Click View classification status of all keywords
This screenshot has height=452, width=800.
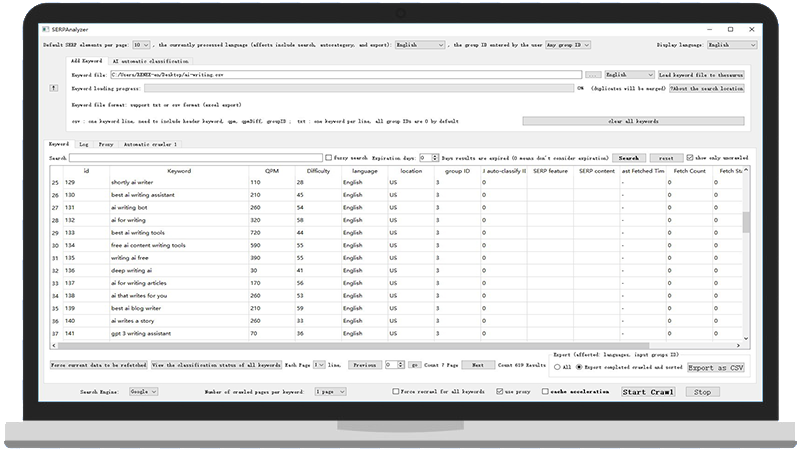coord(216,365)
